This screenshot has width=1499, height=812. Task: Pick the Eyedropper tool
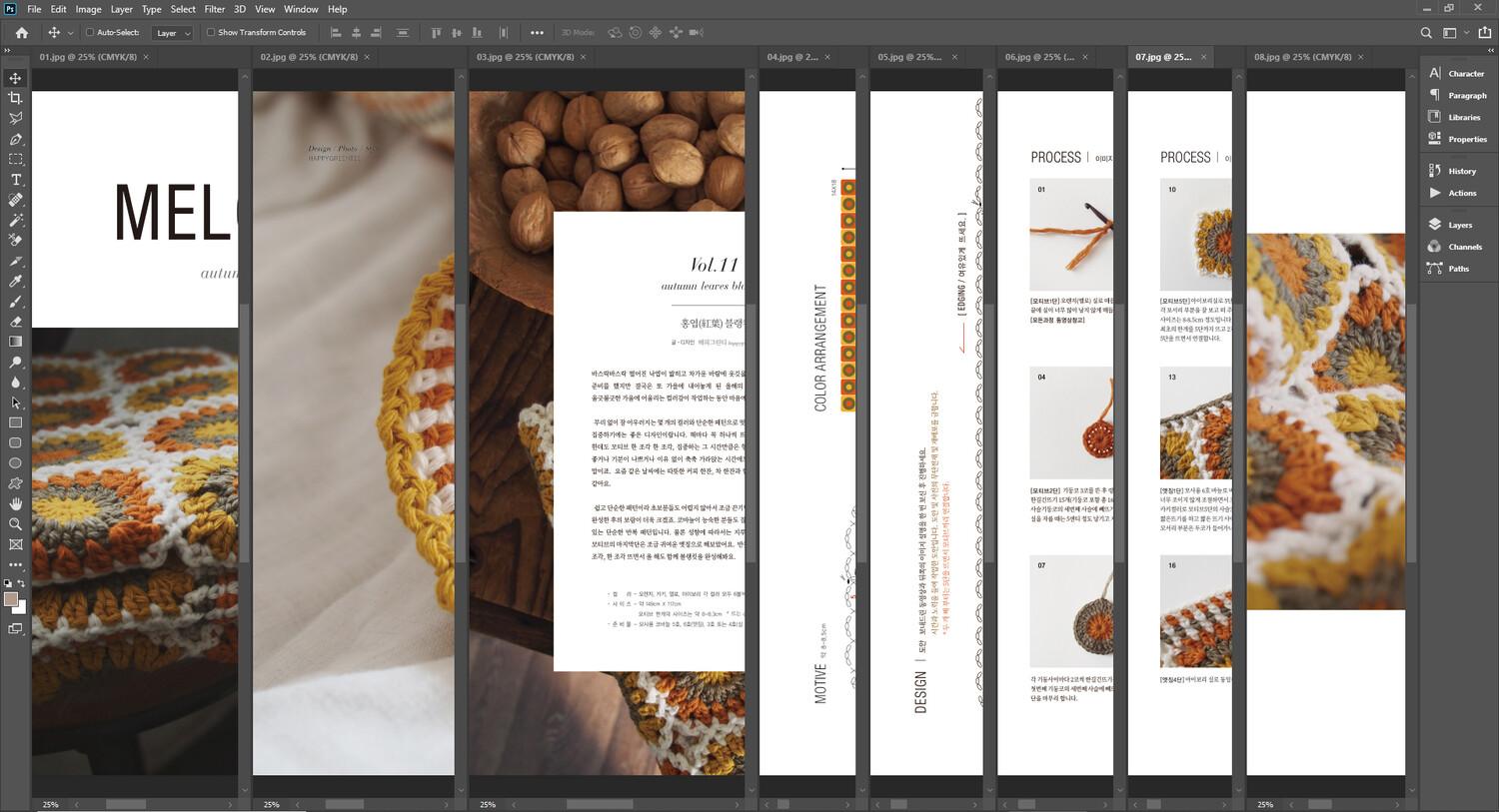15,281
